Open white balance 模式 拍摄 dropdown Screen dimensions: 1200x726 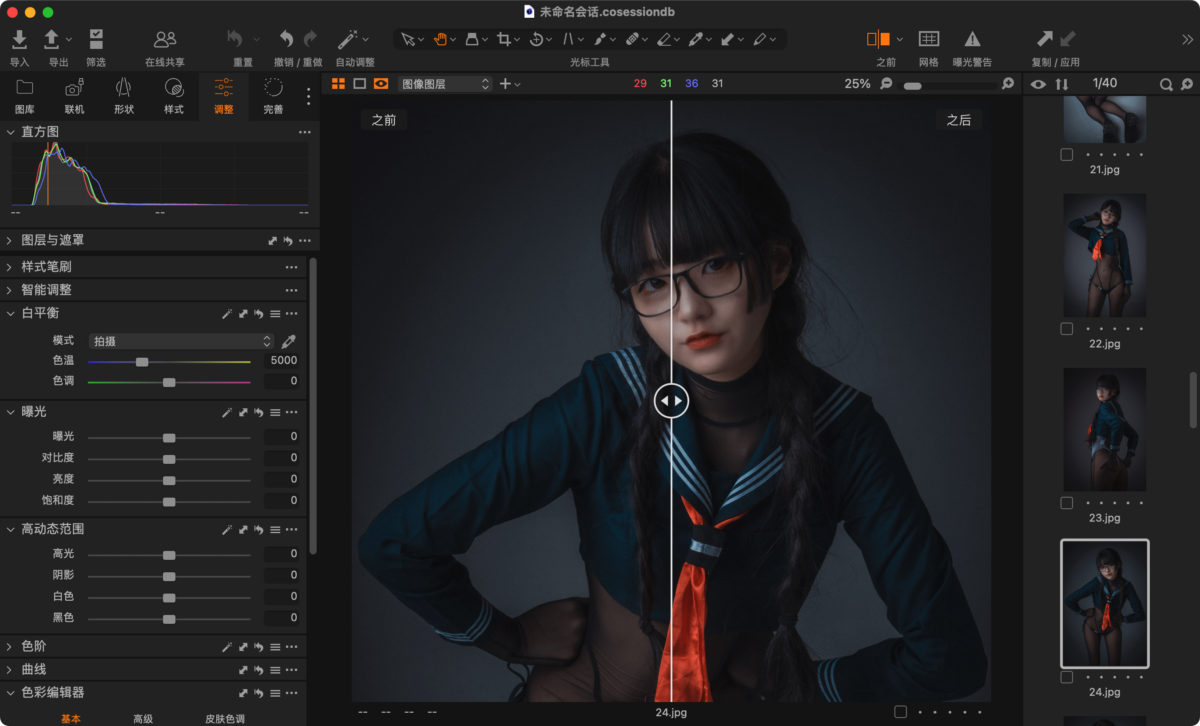coord(181,341)
